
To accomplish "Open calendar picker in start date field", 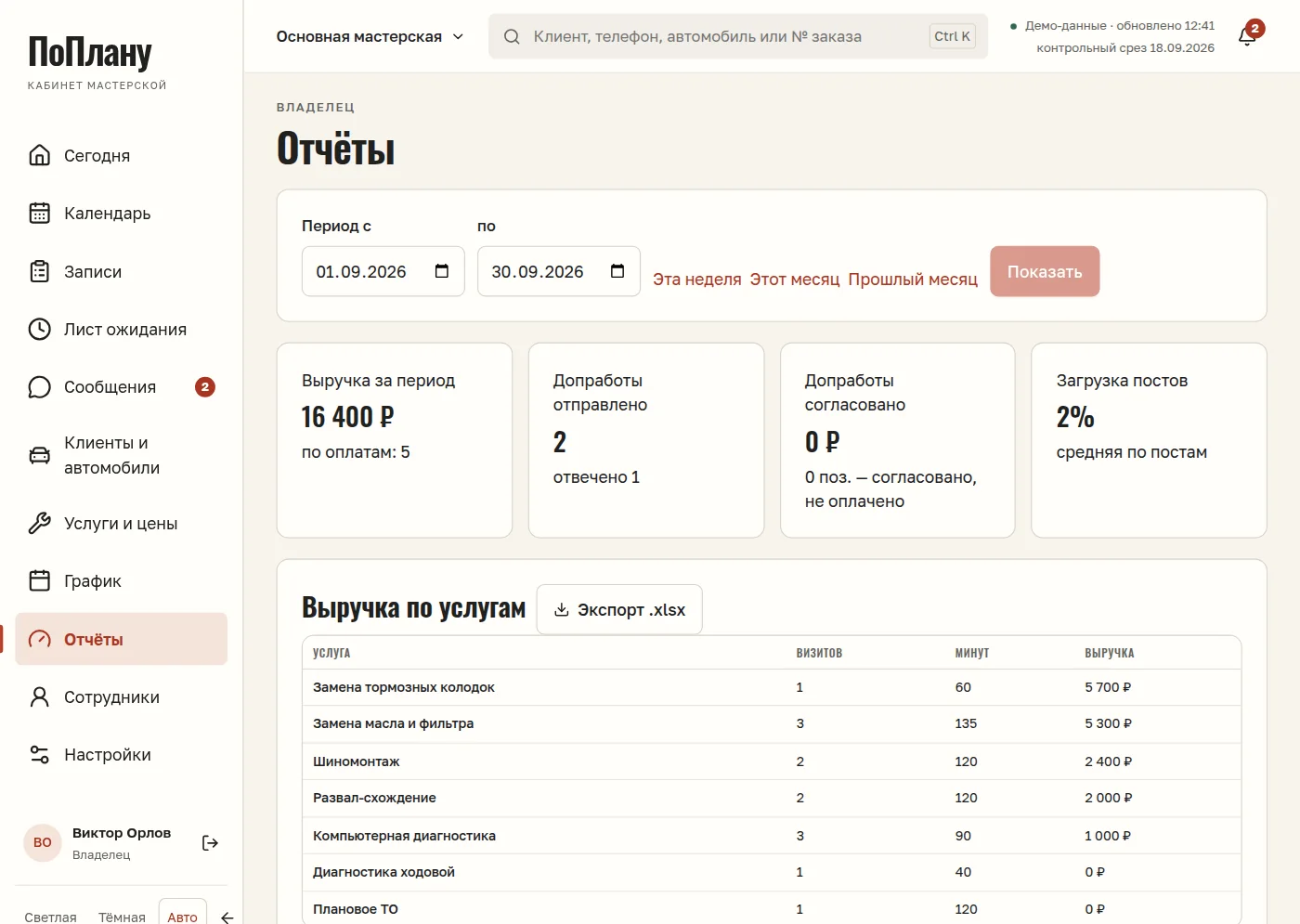I will (x=442, y=271).
